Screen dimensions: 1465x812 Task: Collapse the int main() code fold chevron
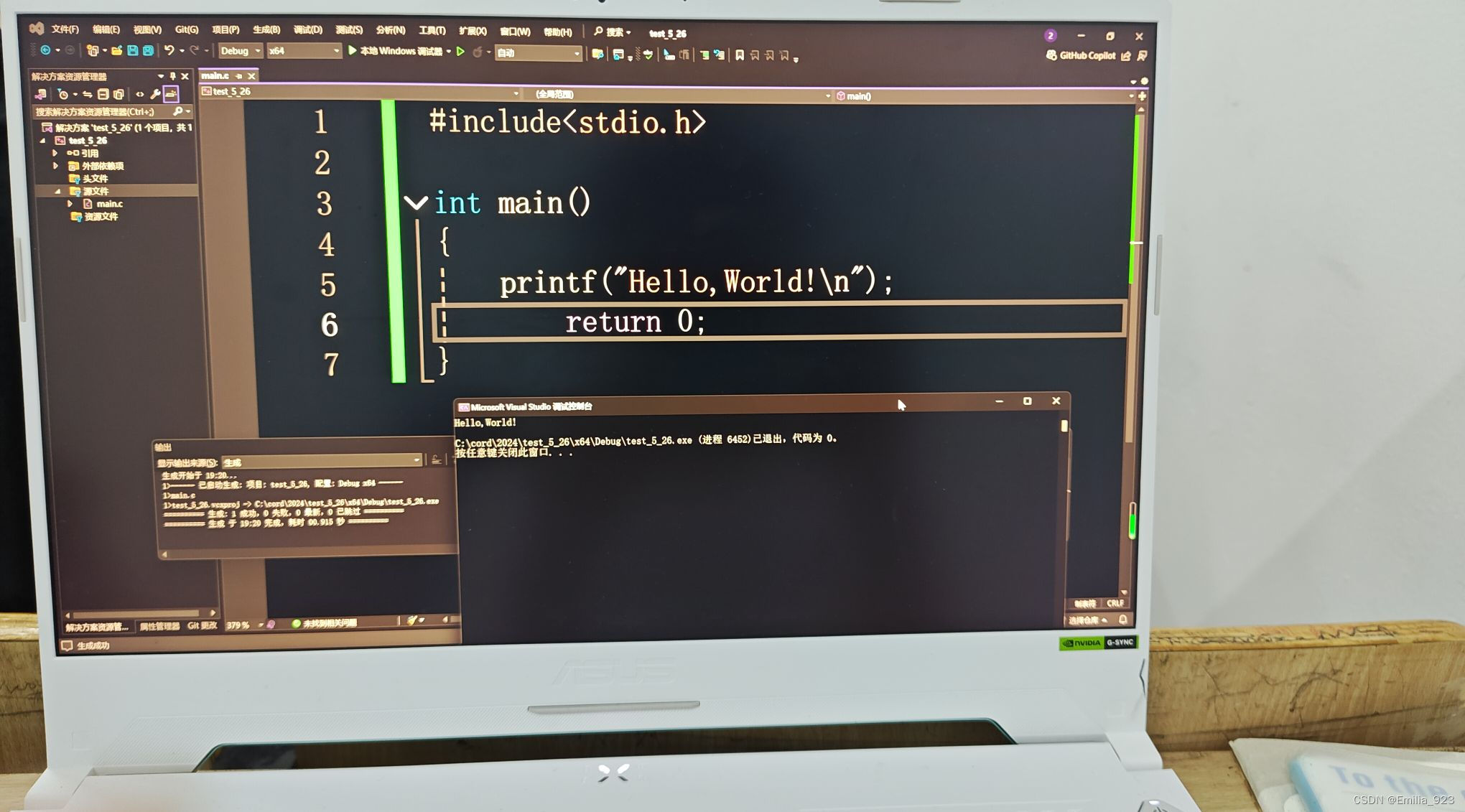[416, 202]
